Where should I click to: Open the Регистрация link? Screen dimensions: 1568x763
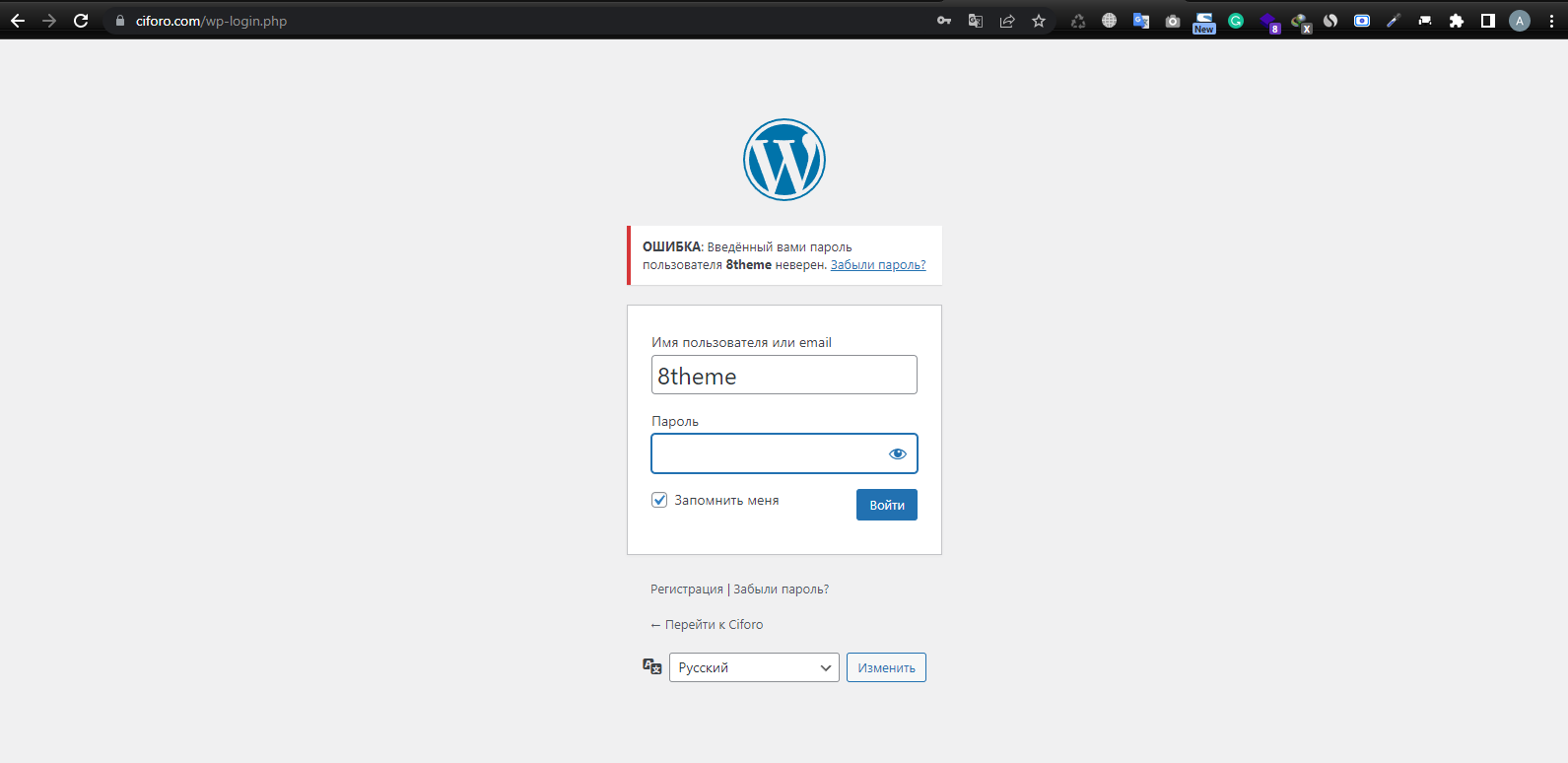(x=687, y=590)
